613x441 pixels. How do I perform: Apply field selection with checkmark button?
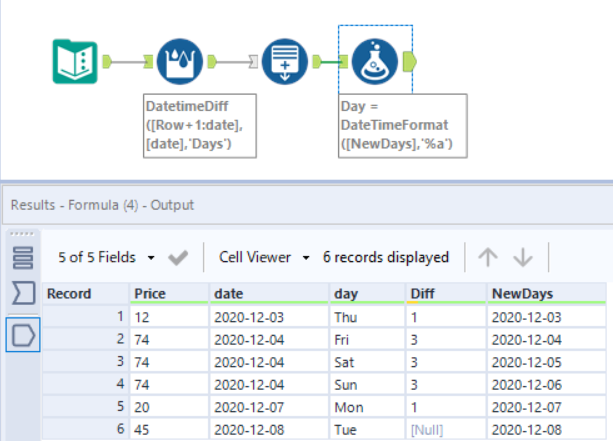click(x=178, y=258)
